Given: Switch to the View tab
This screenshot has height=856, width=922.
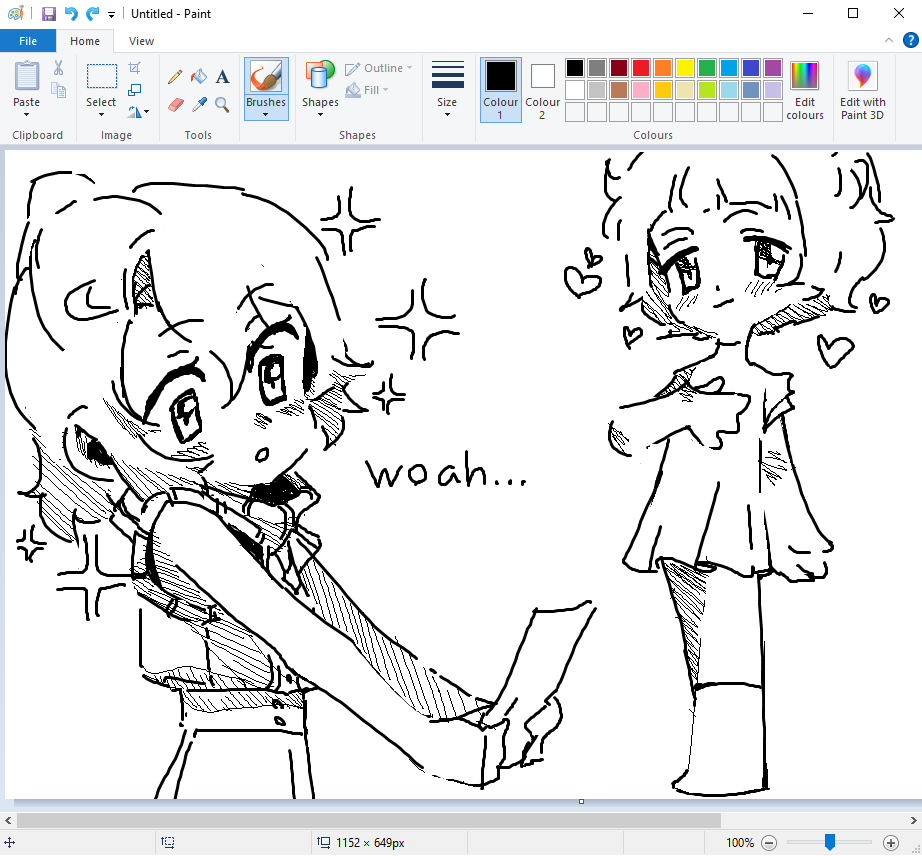Looking at the screenshot, I should click(x=141, y=41).
